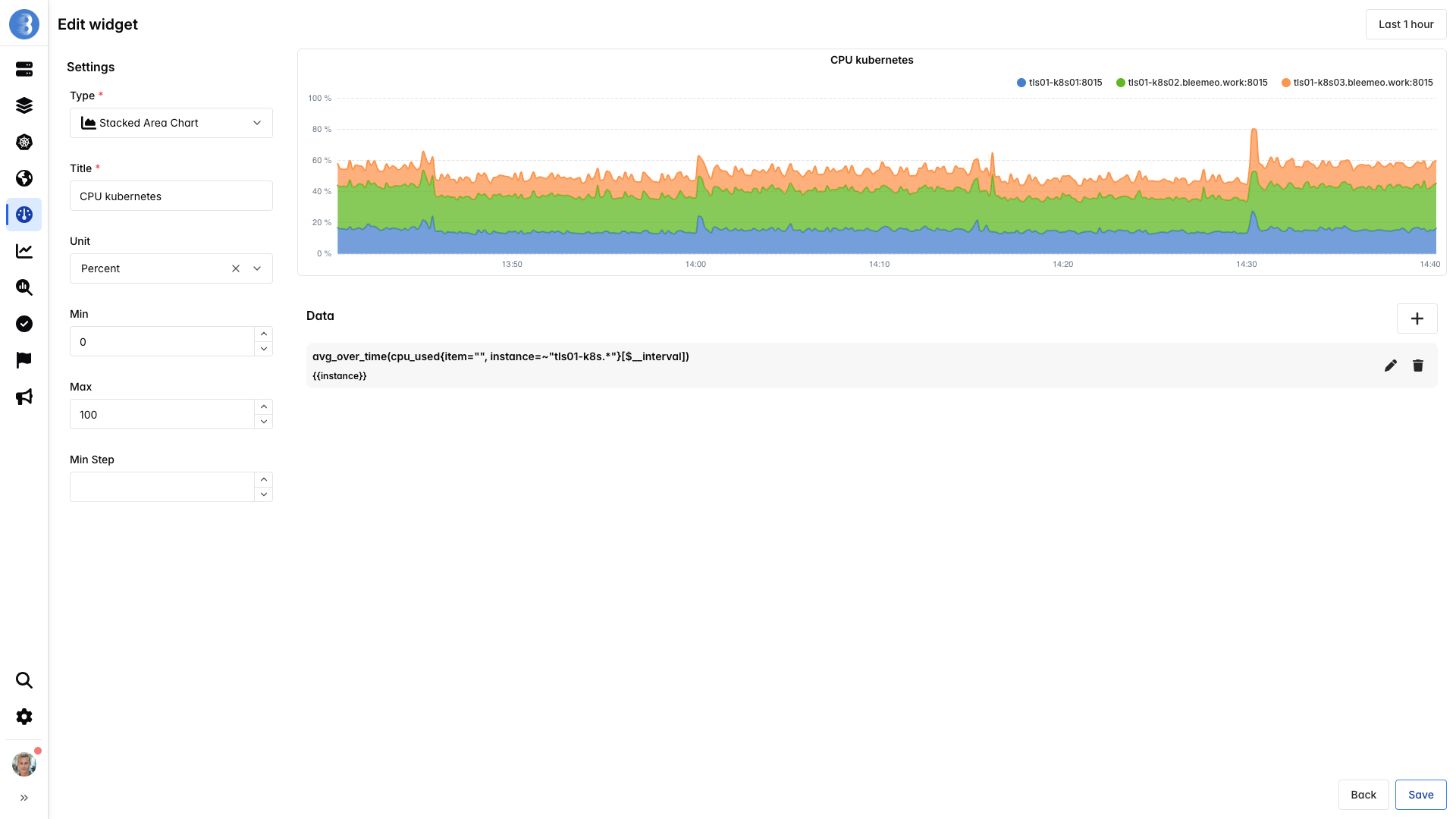The height and width of the screenshot is (819, 1456).
Task: Open the Last 1 hour time range selector
Action: (1406, 24)
